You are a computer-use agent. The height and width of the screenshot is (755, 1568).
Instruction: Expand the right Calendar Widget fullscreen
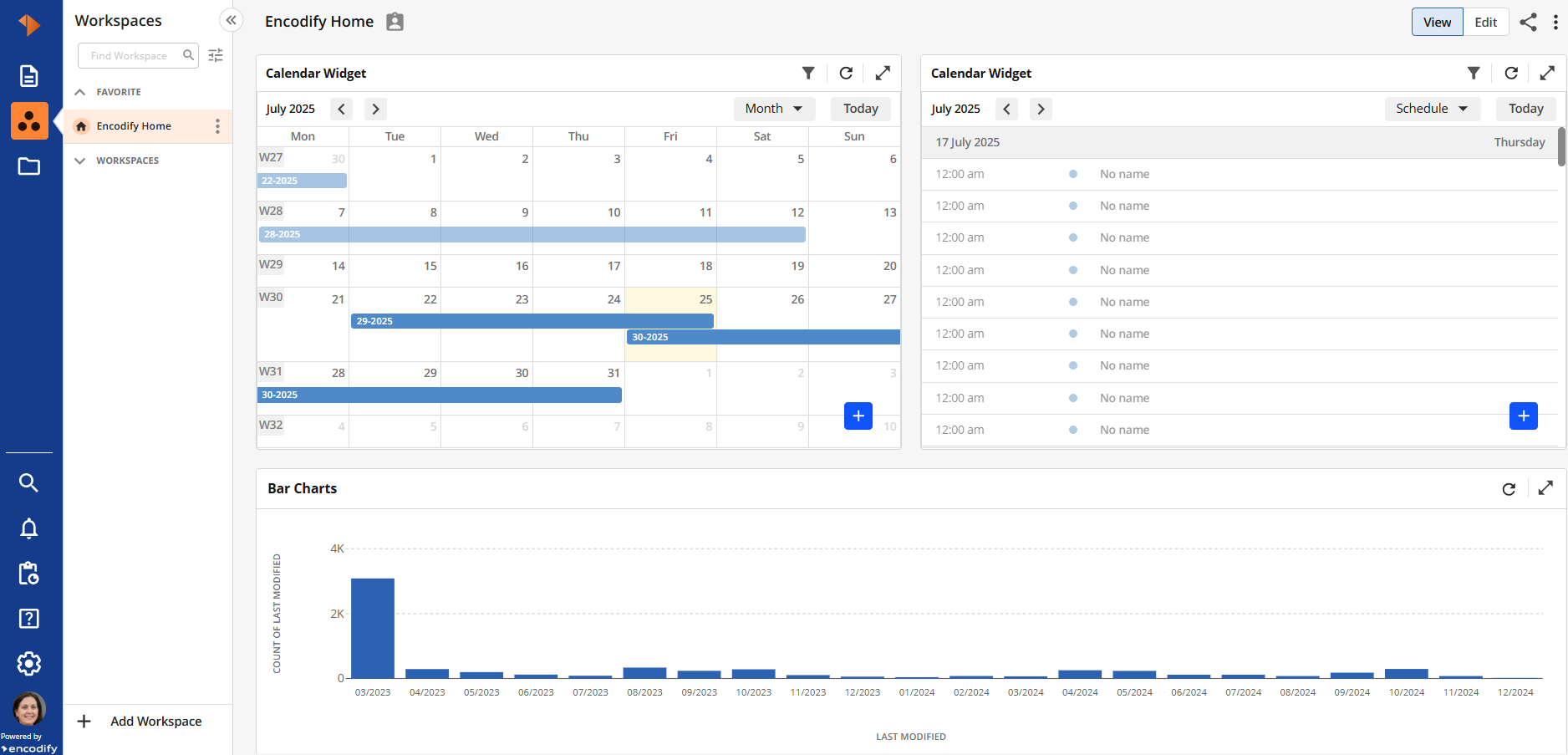click(1547, 73)
